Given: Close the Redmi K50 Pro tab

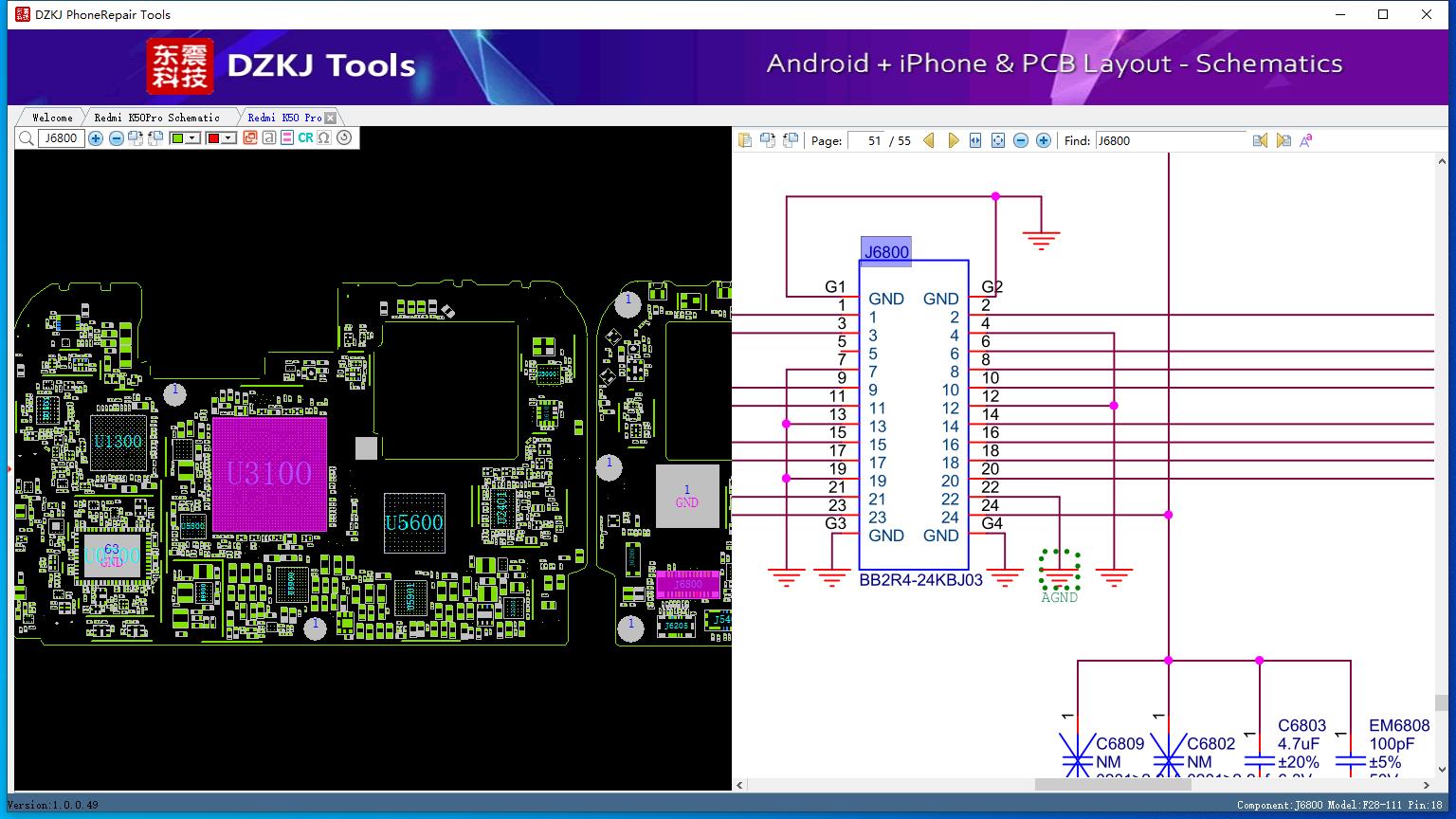Looking at the screenshot, I should [x=331, y=118].
